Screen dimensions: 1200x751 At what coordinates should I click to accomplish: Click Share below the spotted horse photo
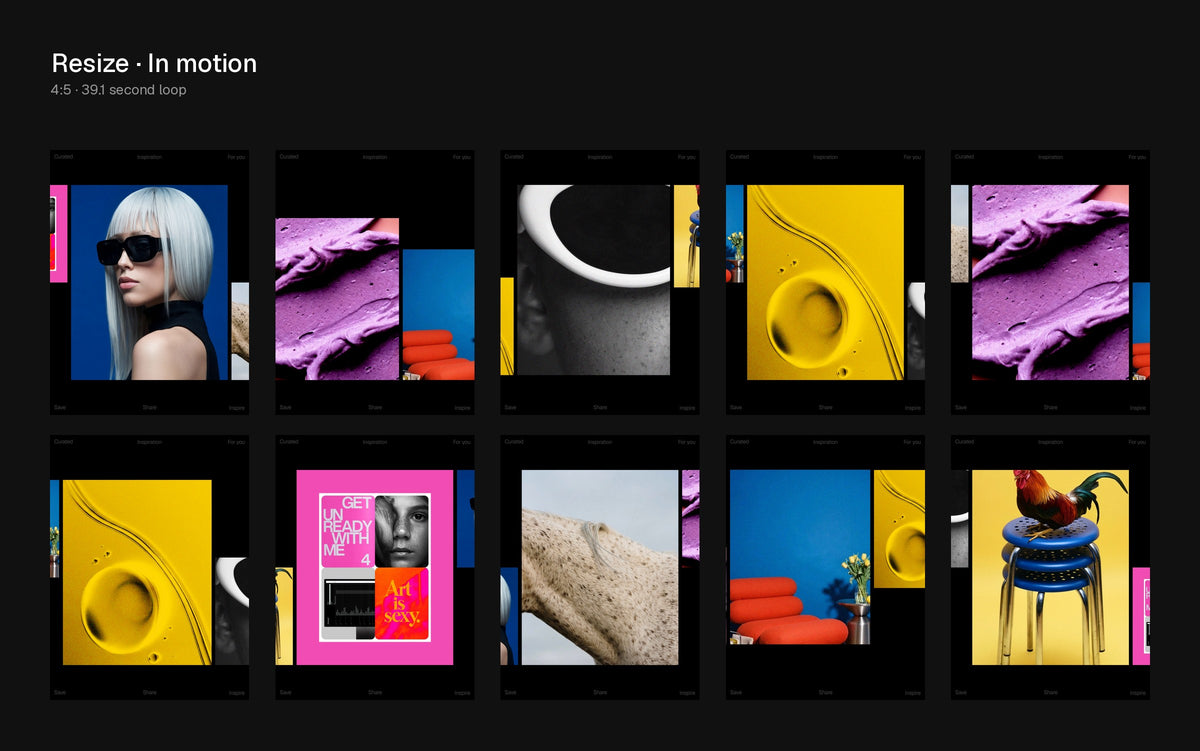pos(599,692)
